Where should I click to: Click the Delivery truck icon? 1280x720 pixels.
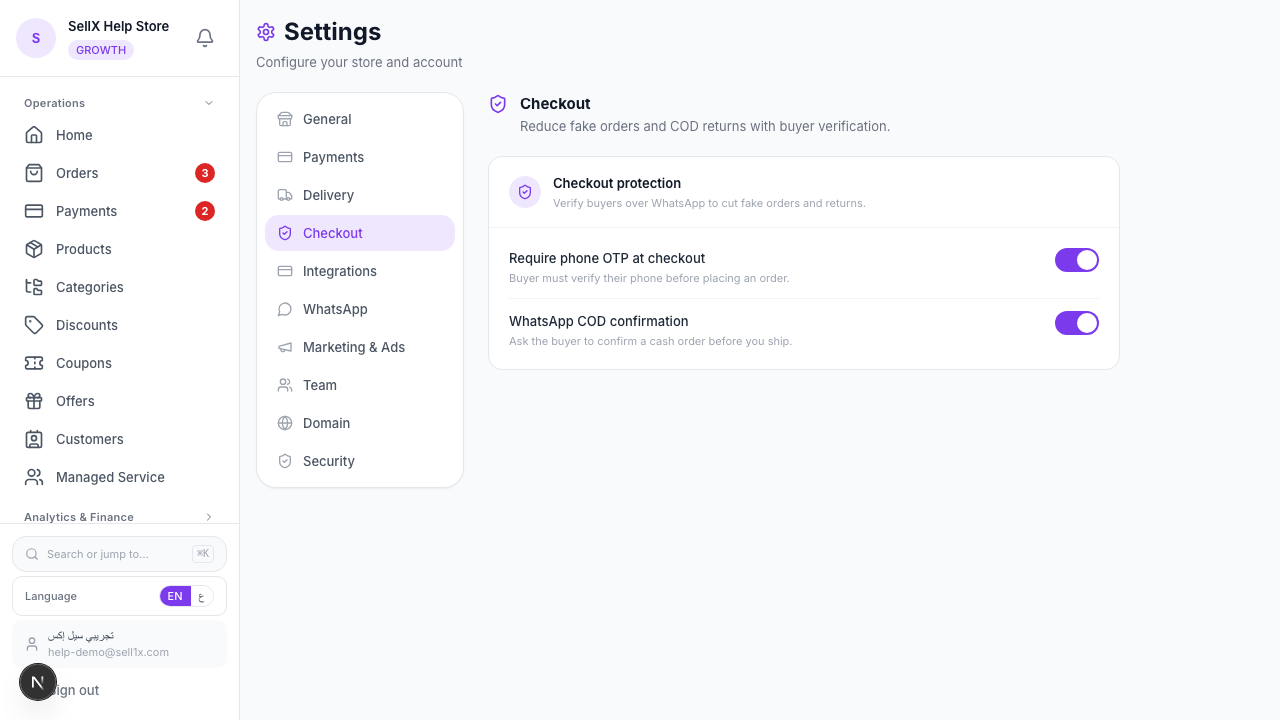285,195
